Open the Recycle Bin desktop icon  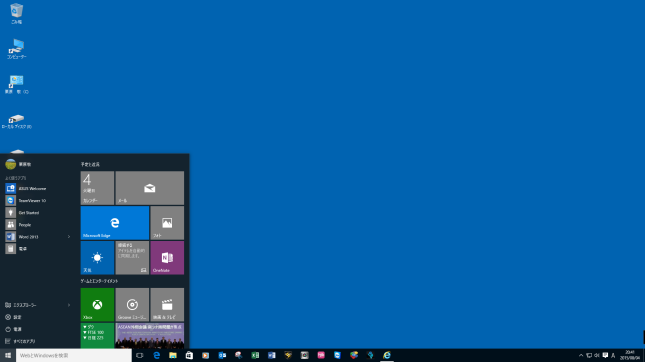pos(16,14)
